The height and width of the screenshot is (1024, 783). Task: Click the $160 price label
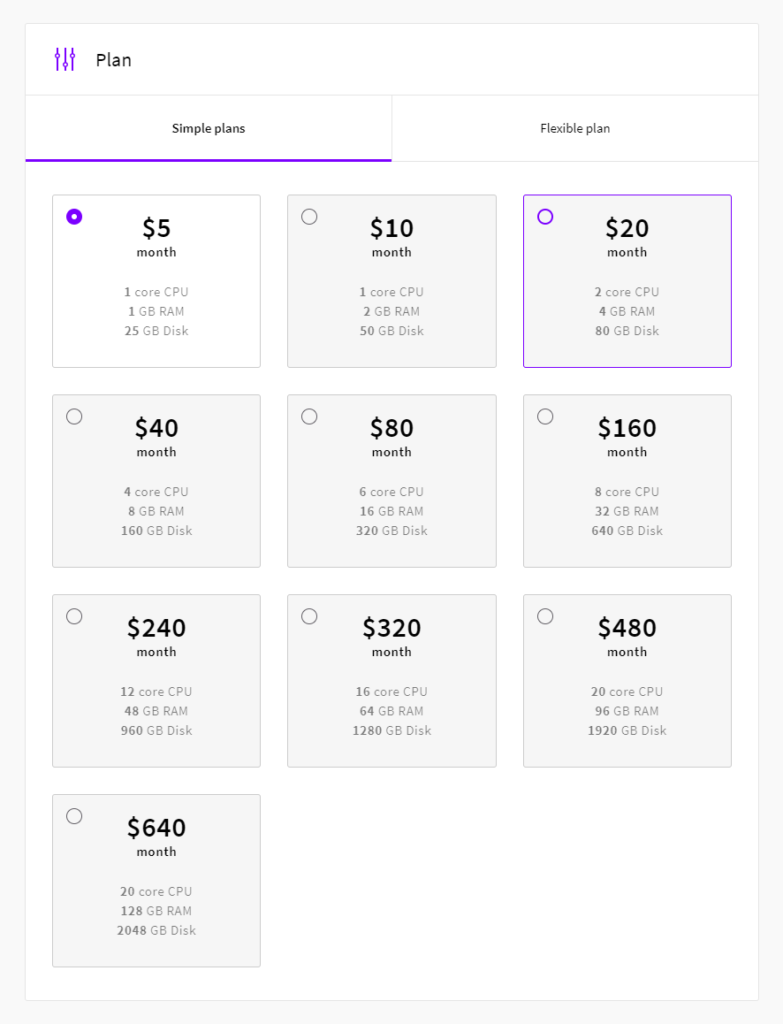click(x=627, y=428)
